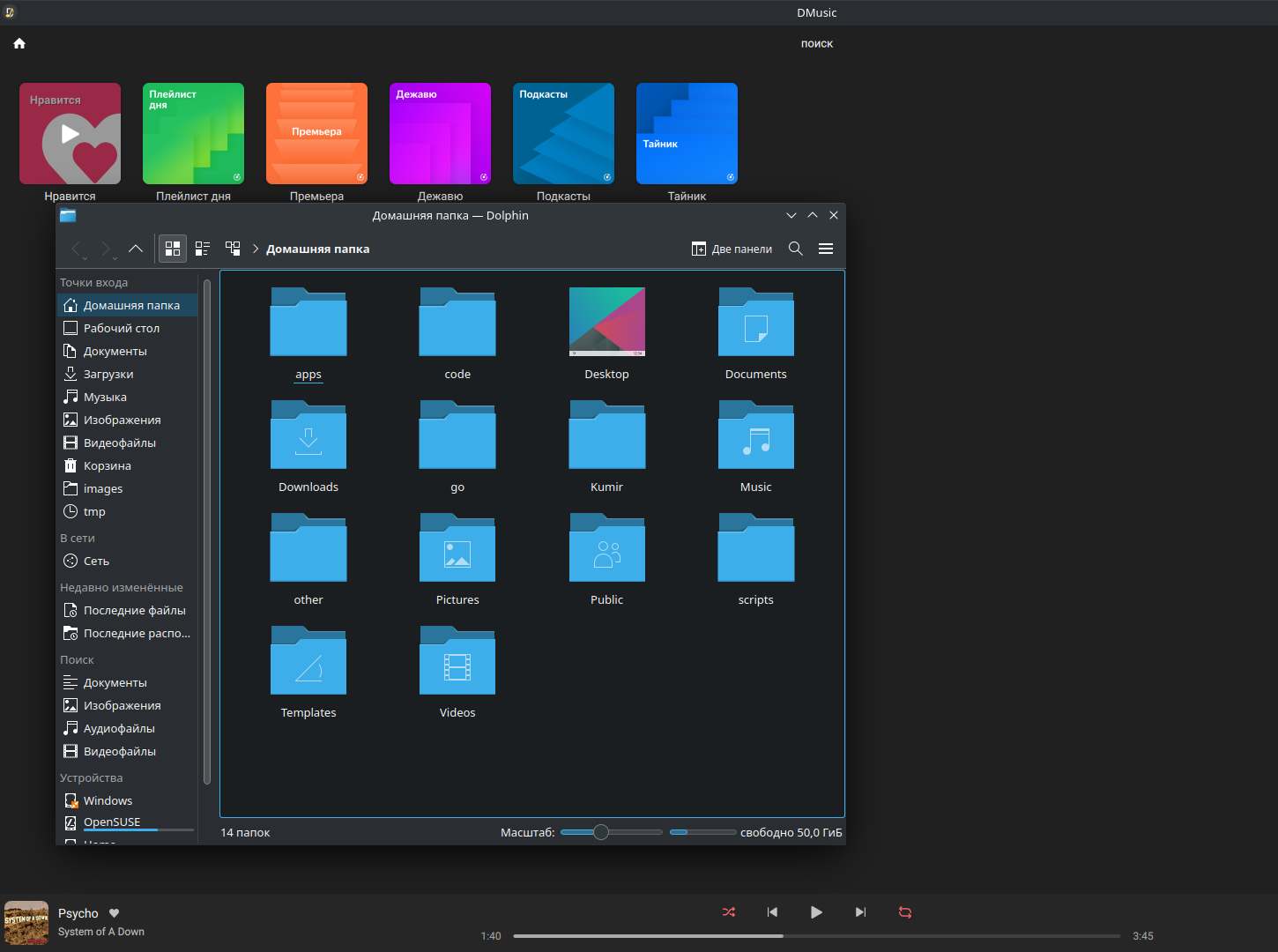The height and width of the screenshot is (952, 1278).
Task: Select Рабочий стол in places panel
Action: click(128, 328)
